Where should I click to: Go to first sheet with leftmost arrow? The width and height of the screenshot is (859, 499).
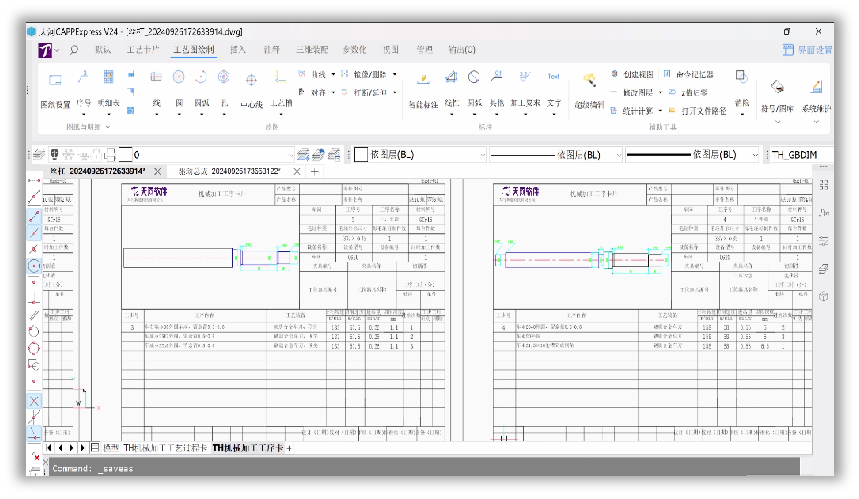(49, 448)
